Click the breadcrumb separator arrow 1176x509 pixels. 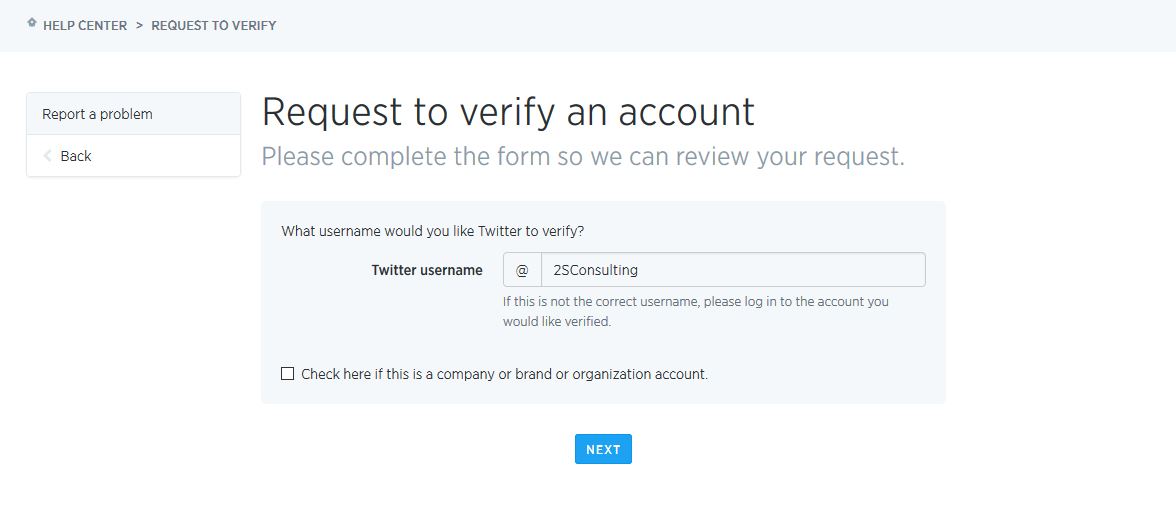click(x=140, y=25)
